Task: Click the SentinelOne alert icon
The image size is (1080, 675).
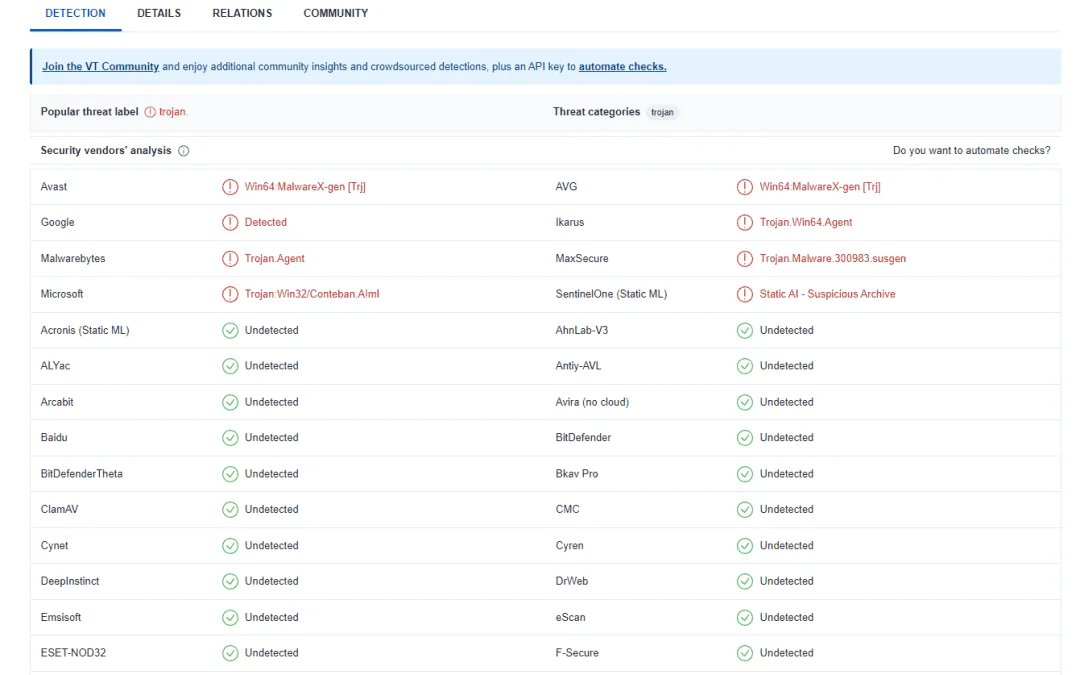Action: [745, 294]
